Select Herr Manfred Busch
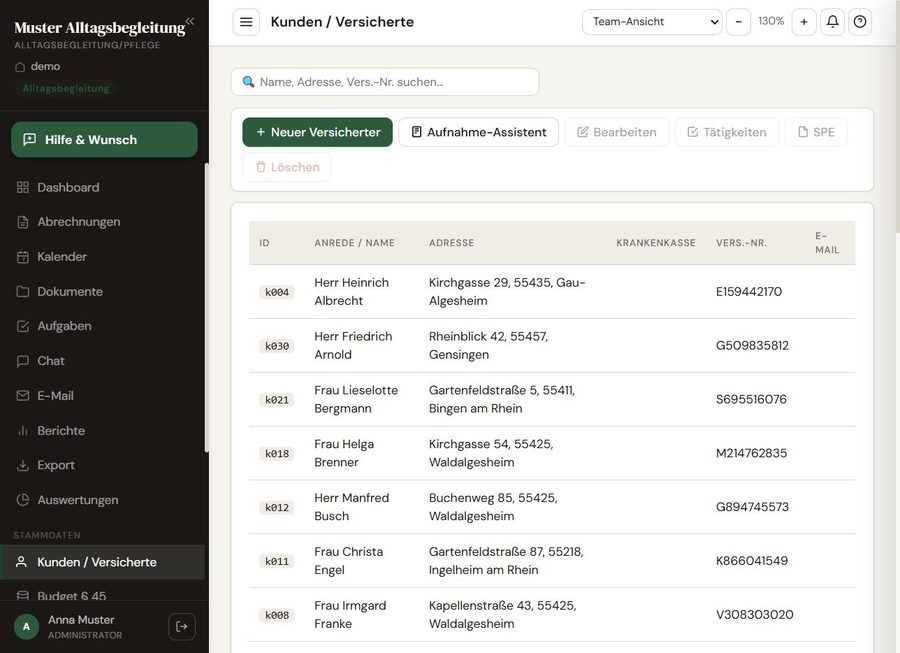 pyautogui.click(x=351, y=507)
